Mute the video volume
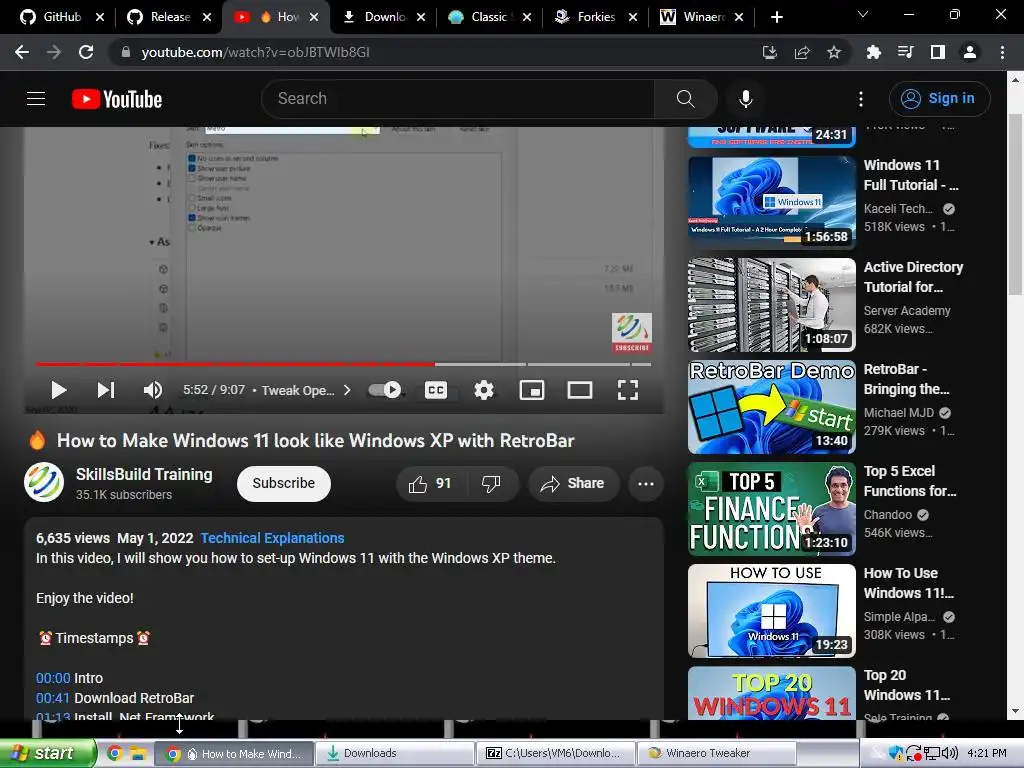This screenshot has width=1024, height=768. pos(153,390)
